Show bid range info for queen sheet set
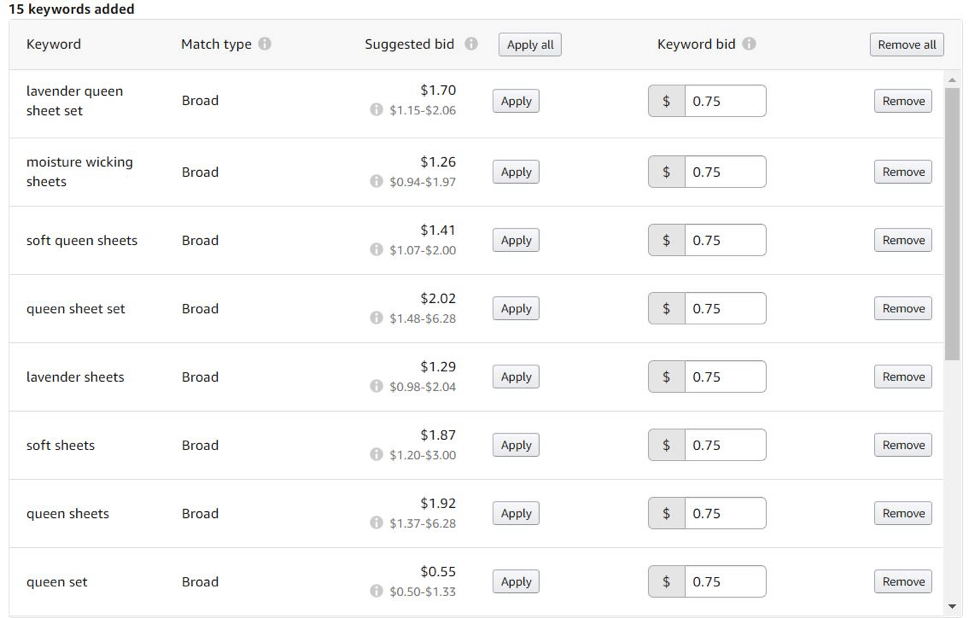The image size is (974, 618). click(376, 318)
